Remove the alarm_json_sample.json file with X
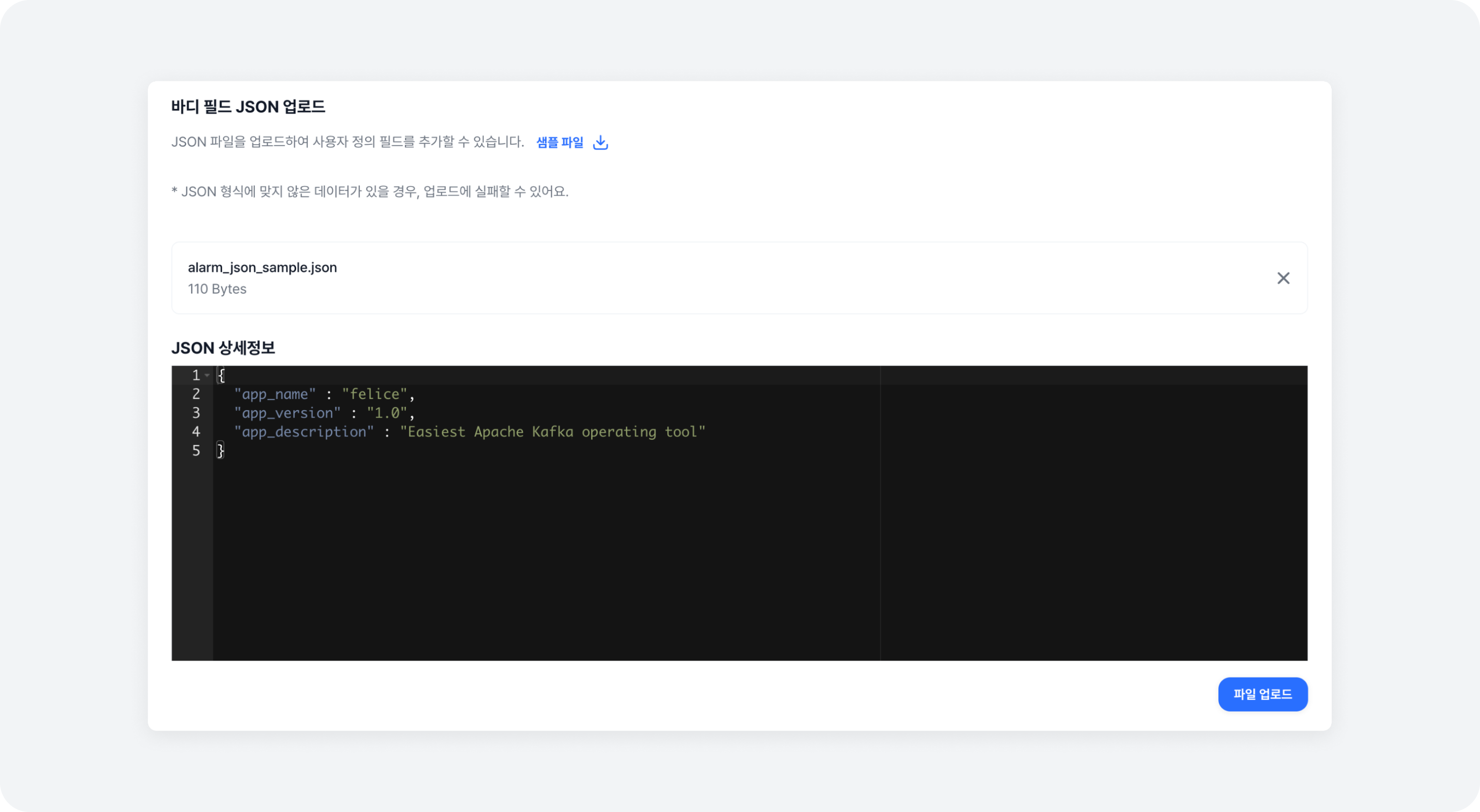1480x812 pixels. (x=1283, y=278)
